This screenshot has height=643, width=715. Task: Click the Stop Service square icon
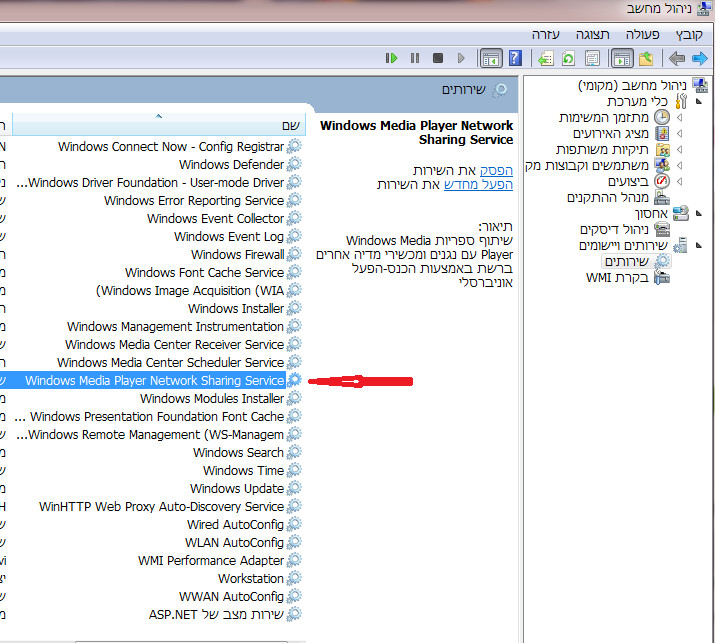(438, 58)
